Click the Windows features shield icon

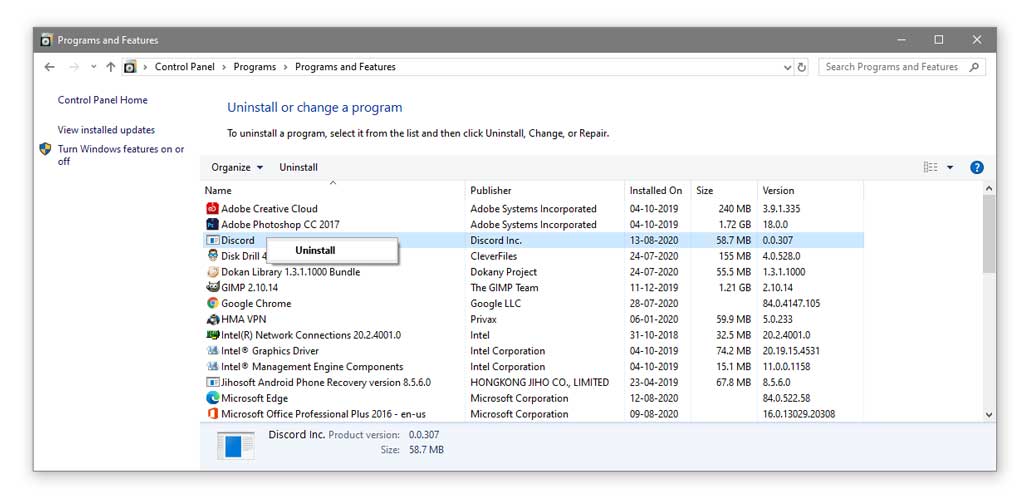coord(45,149)
